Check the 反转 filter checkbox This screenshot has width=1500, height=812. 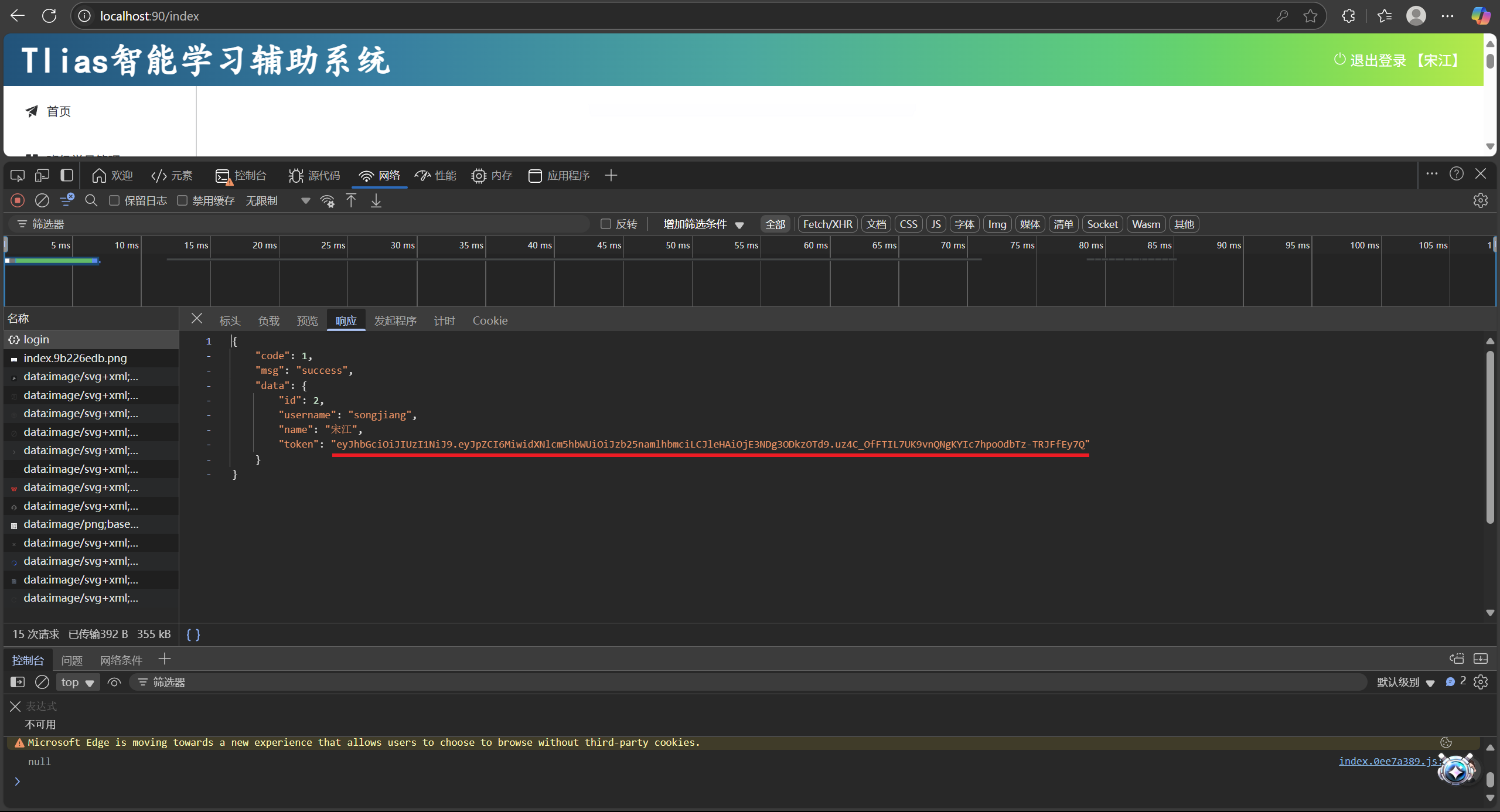(606, 224)
